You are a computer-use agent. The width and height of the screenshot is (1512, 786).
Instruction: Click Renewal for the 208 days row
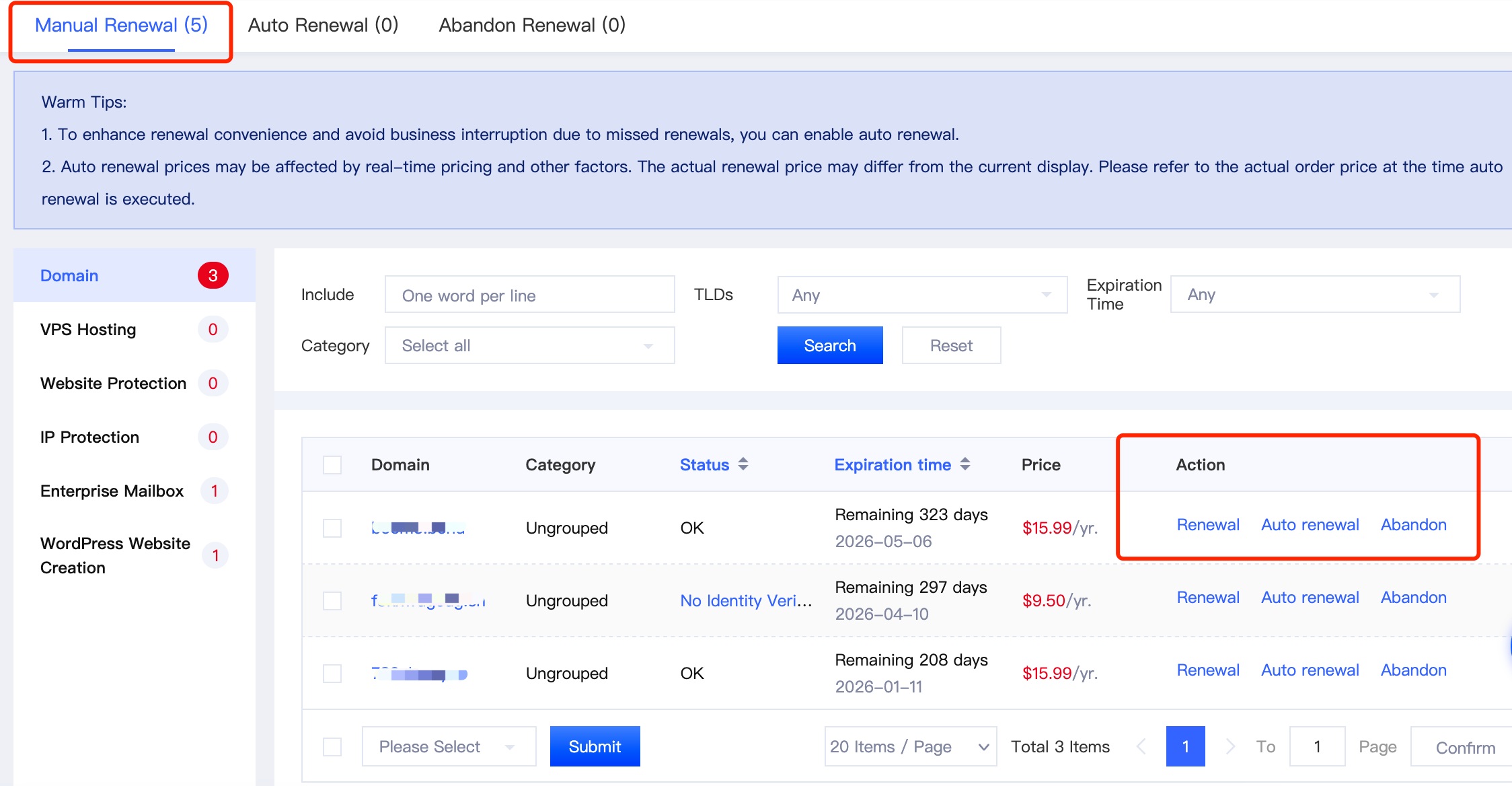pos(1208,670)
